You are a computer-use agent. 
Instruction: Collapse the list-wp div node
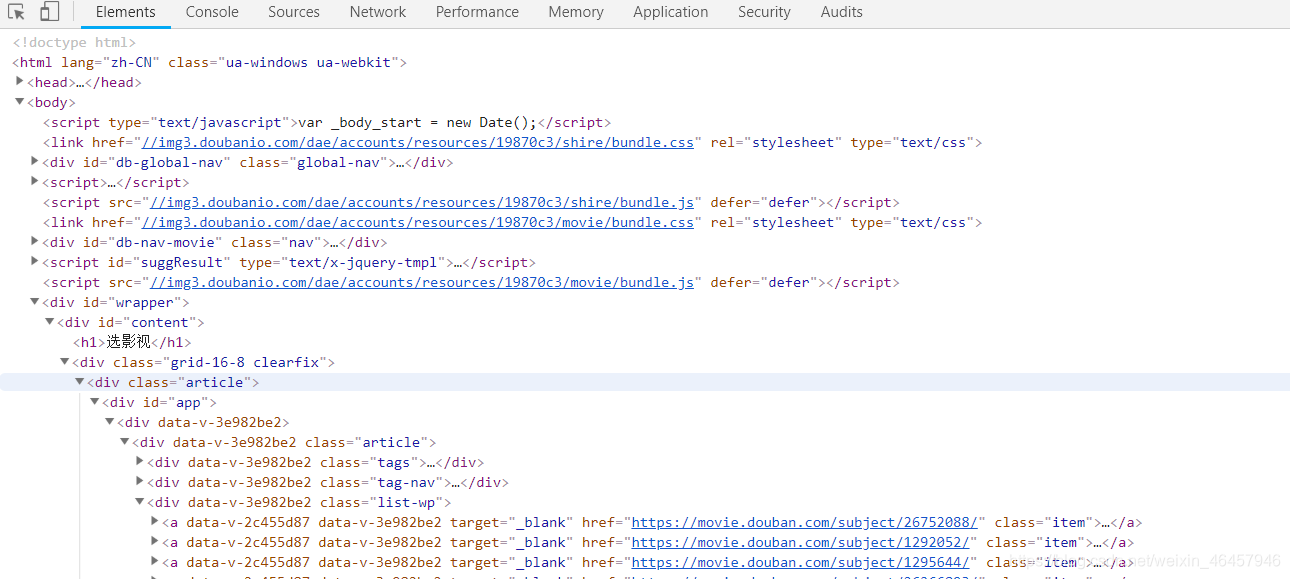[x=140, y=502]
